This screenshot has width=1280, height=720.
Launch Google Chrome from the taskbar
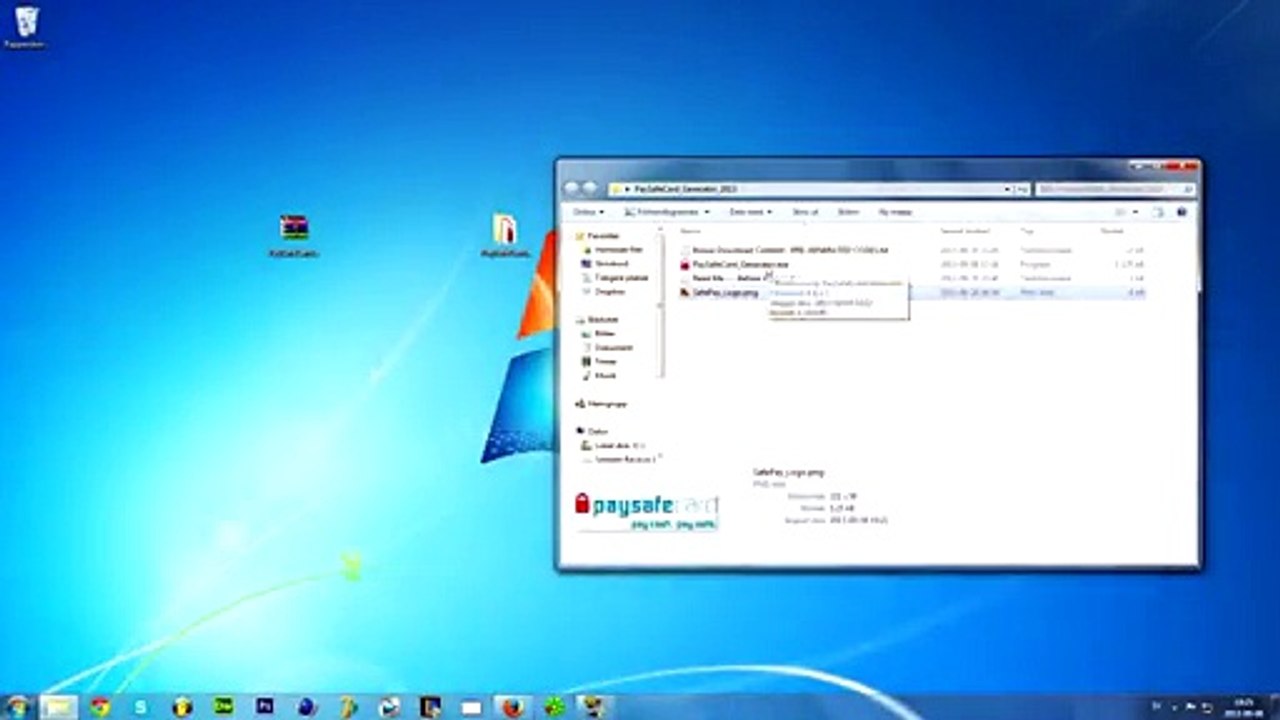tap(100, 707)
